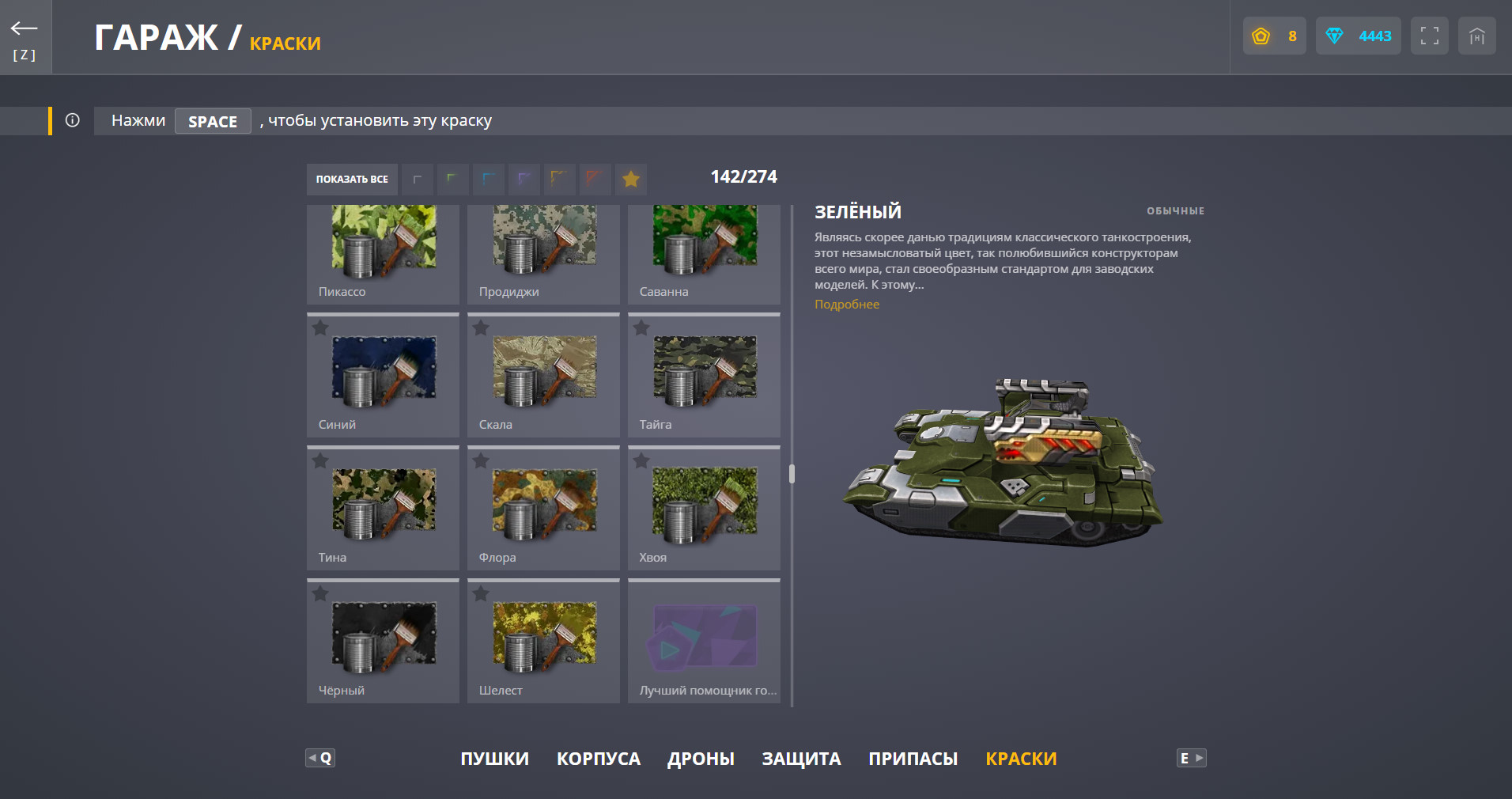The height and width of the screenshot is (799, 1512).
Task: Switch to the ПУШКИ tab
Action: click(x=495, y=759)
